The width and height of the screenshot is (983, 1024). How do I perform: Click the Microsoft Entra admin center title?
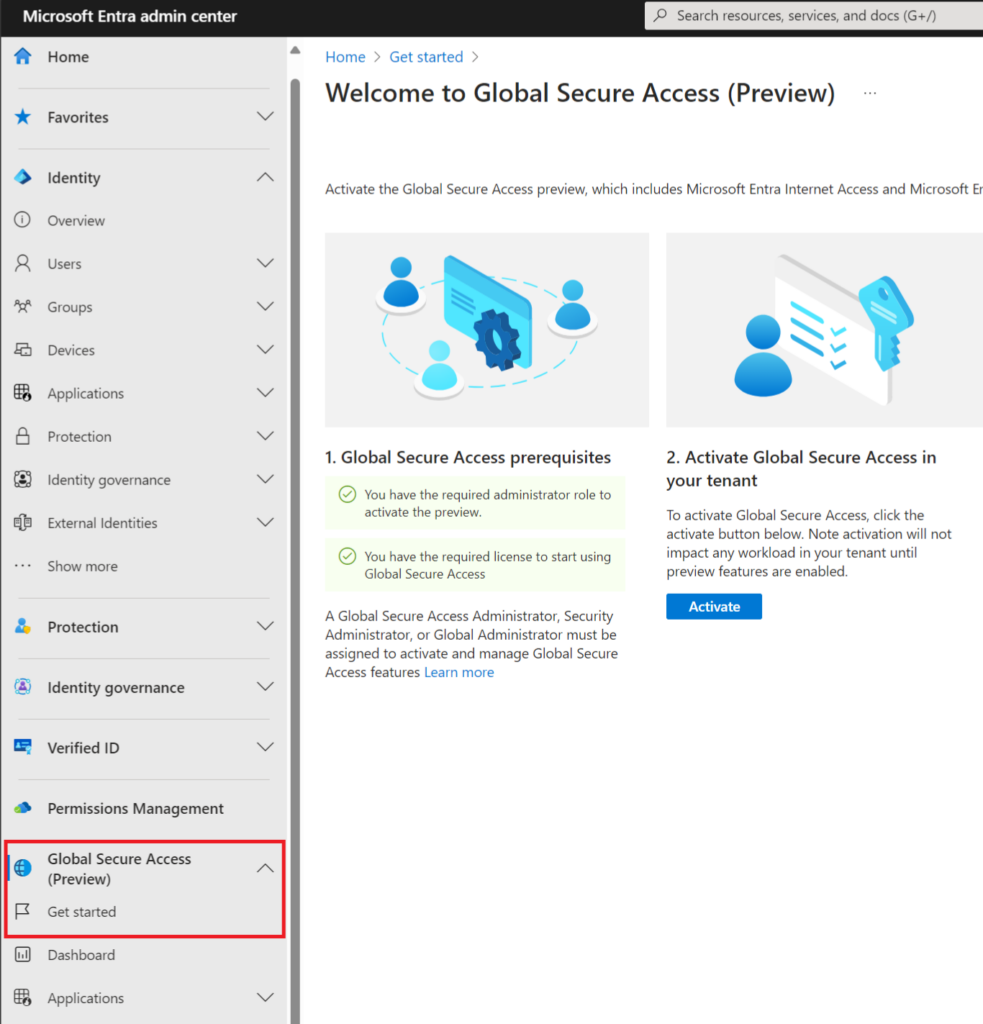[129, 16]
